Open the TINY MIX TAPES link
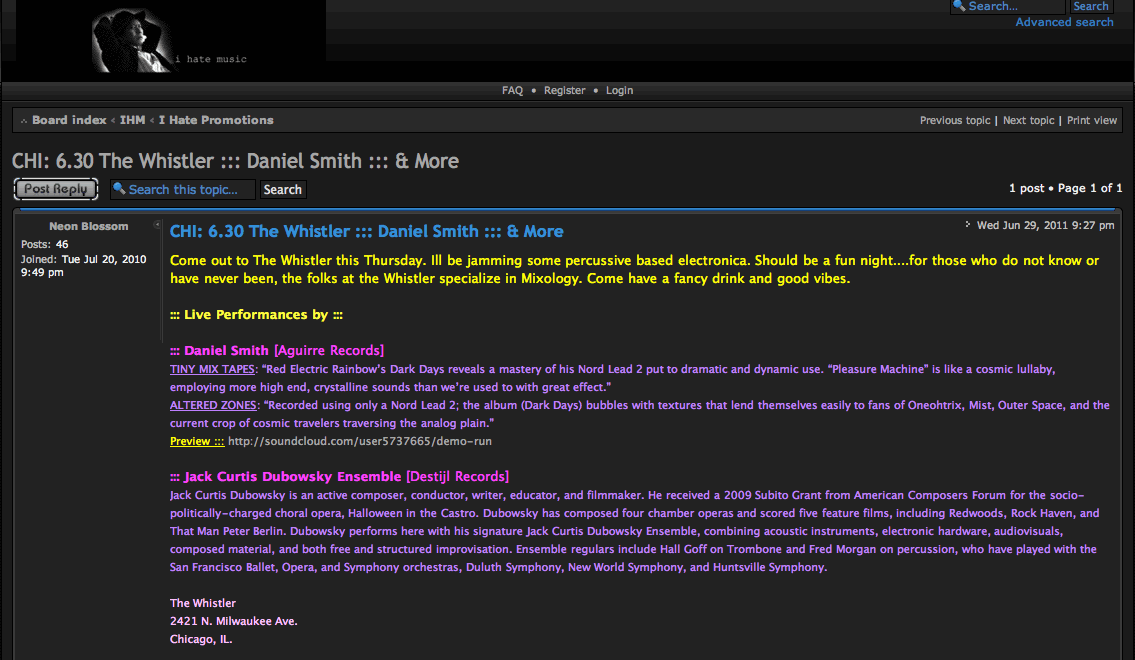Screen dimensions: 1135x660 pyautogui.click(x=212, y=369)
